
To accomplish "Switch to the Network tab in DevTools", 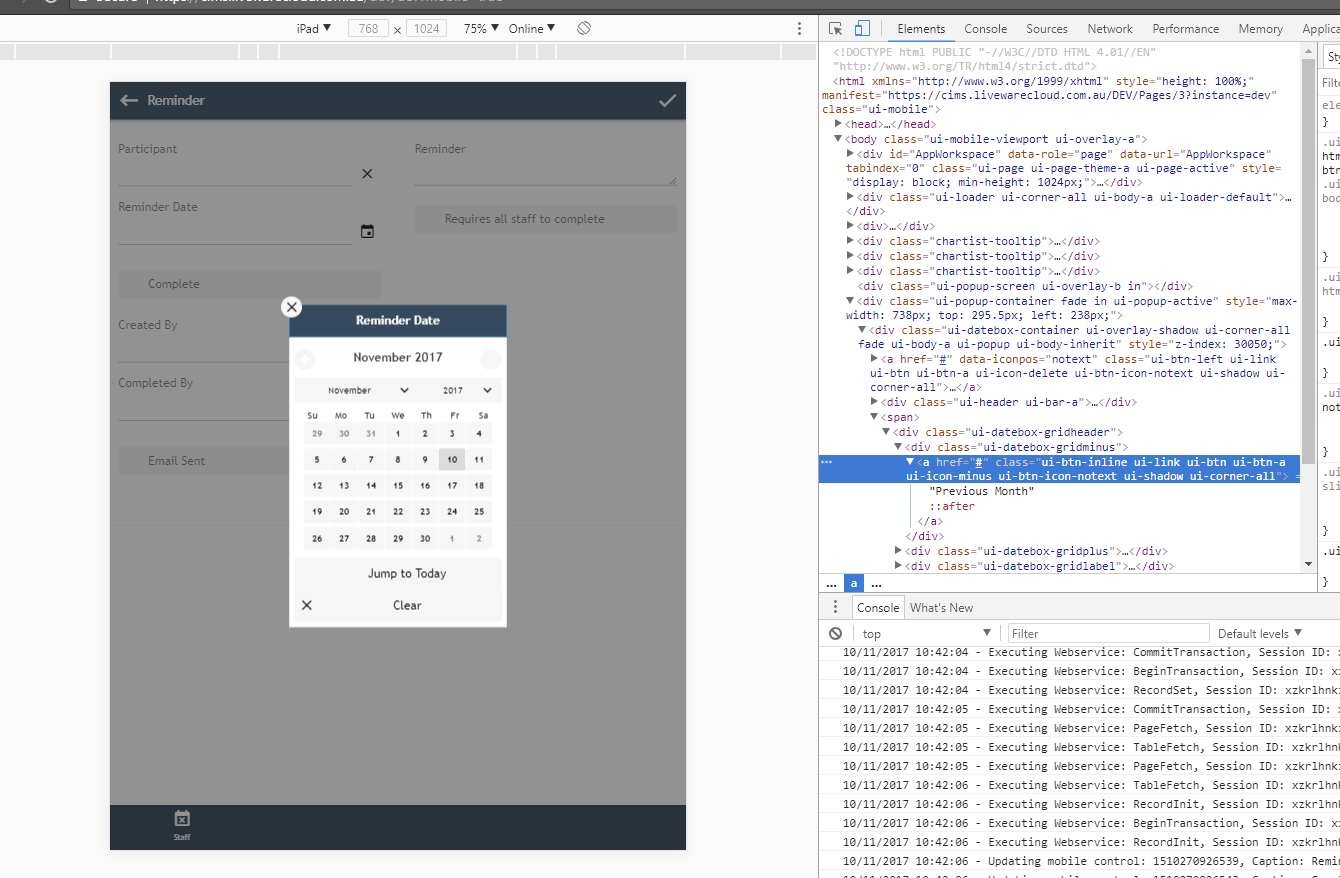I will point(1110,28).
